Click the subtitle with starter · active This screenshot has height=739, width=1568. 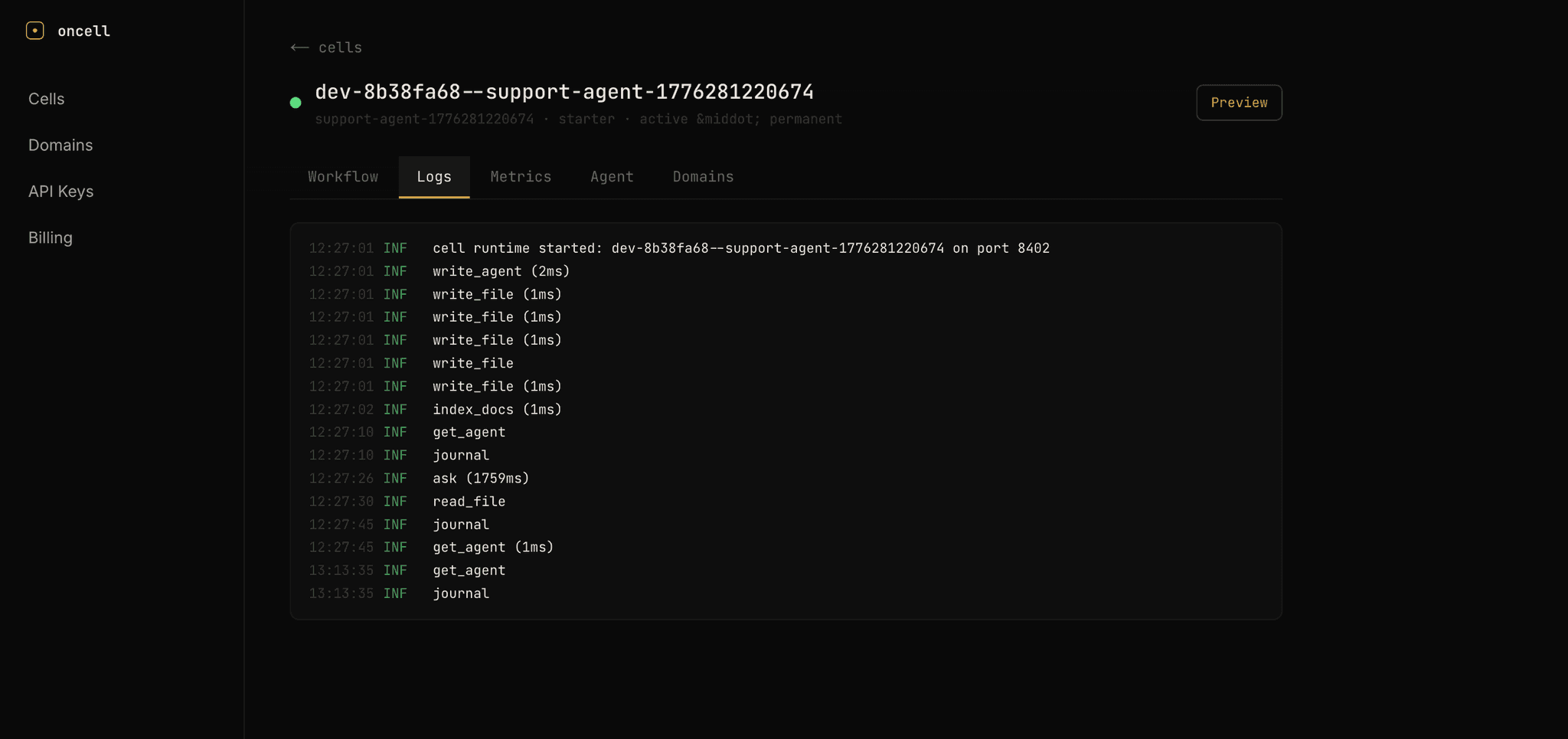point(578,119)
